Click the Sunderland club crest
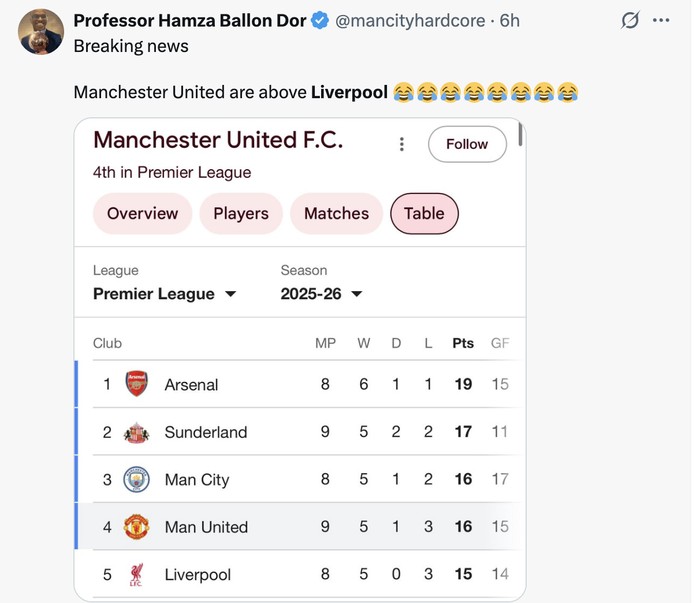Viewport: 700px width, 603px height. click(x=136, y=432)
